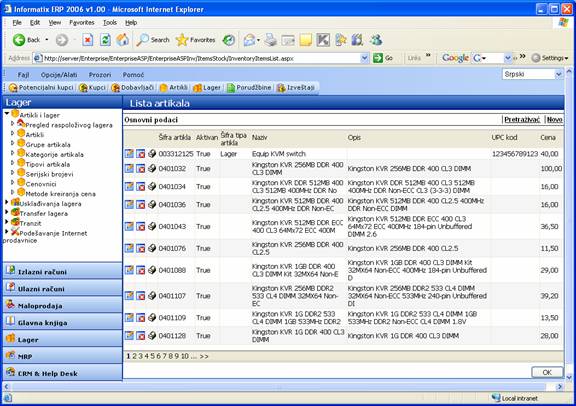Open the Prozori menu
Image resolution: width=576 pixels, height=406 pixels.
(100, 75)
